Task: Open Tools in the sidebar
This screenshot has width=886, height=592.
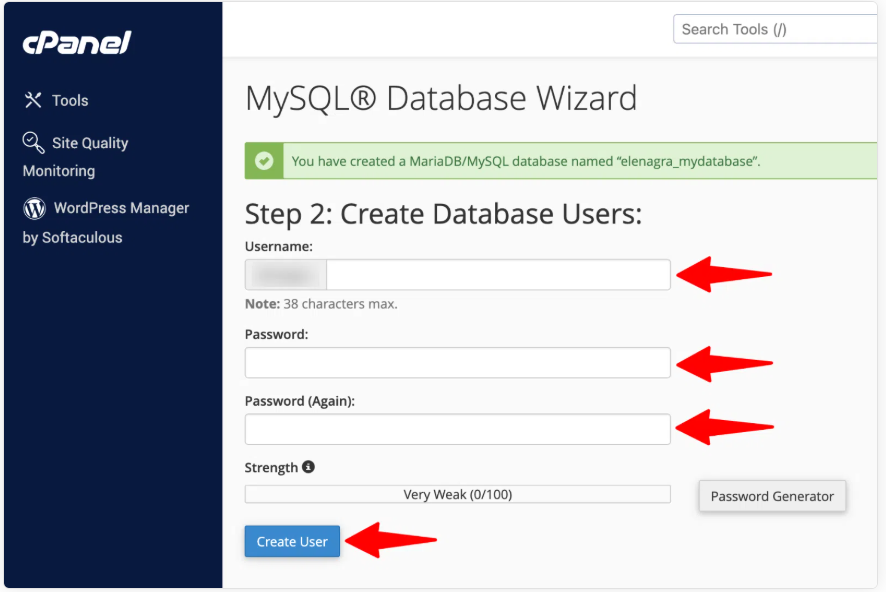Action: tap(70, 101)
